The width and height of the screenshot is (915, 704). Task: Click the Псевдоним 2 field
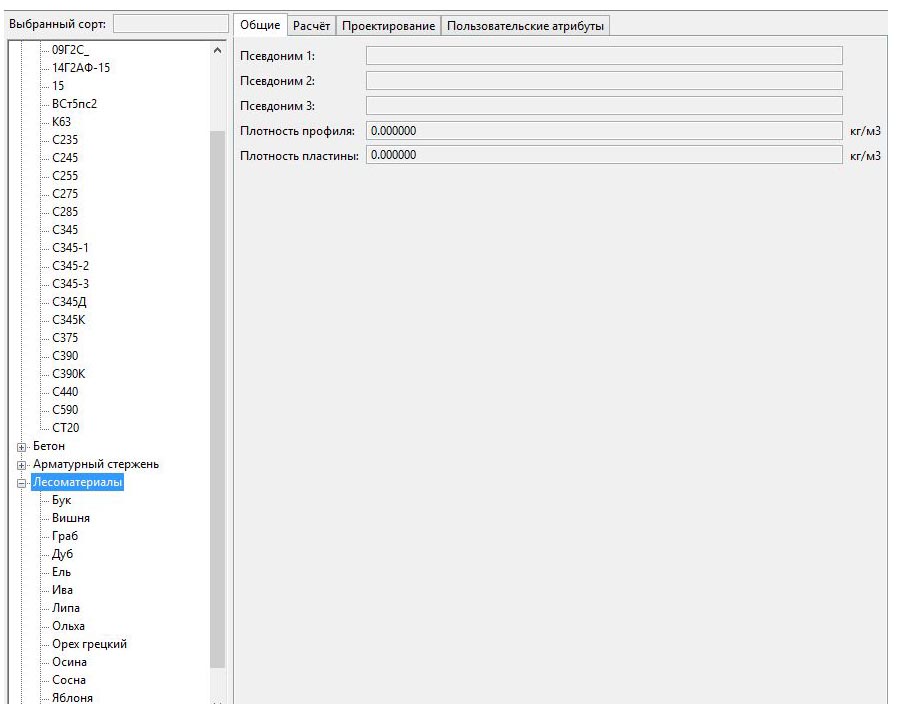coord(604,81)
